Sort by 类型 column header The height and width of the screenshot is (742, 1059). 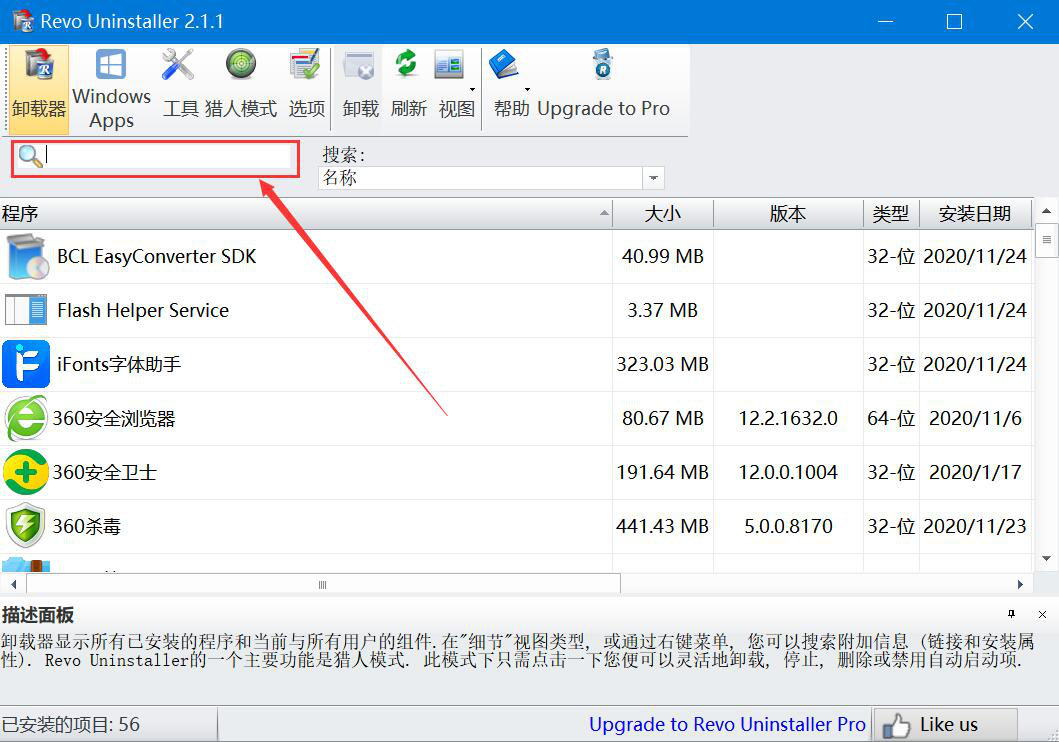pos(891,214)
